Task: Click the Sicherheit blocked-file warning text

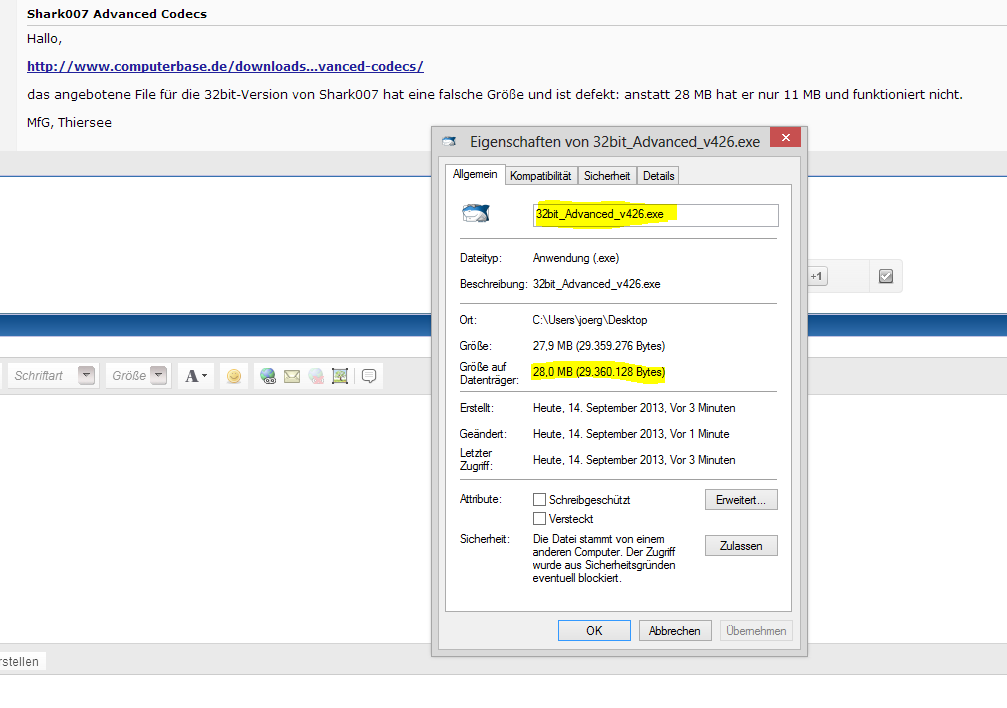Action: (x=604, y=558)
